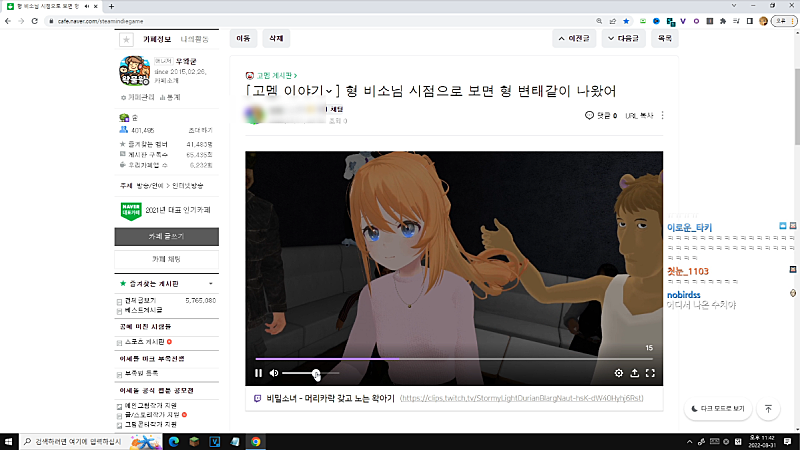Screen dimensions: 800x450
Task: Open 카페관리 with the gear icon
Action: pyautogui.click(x=137, y=97)
